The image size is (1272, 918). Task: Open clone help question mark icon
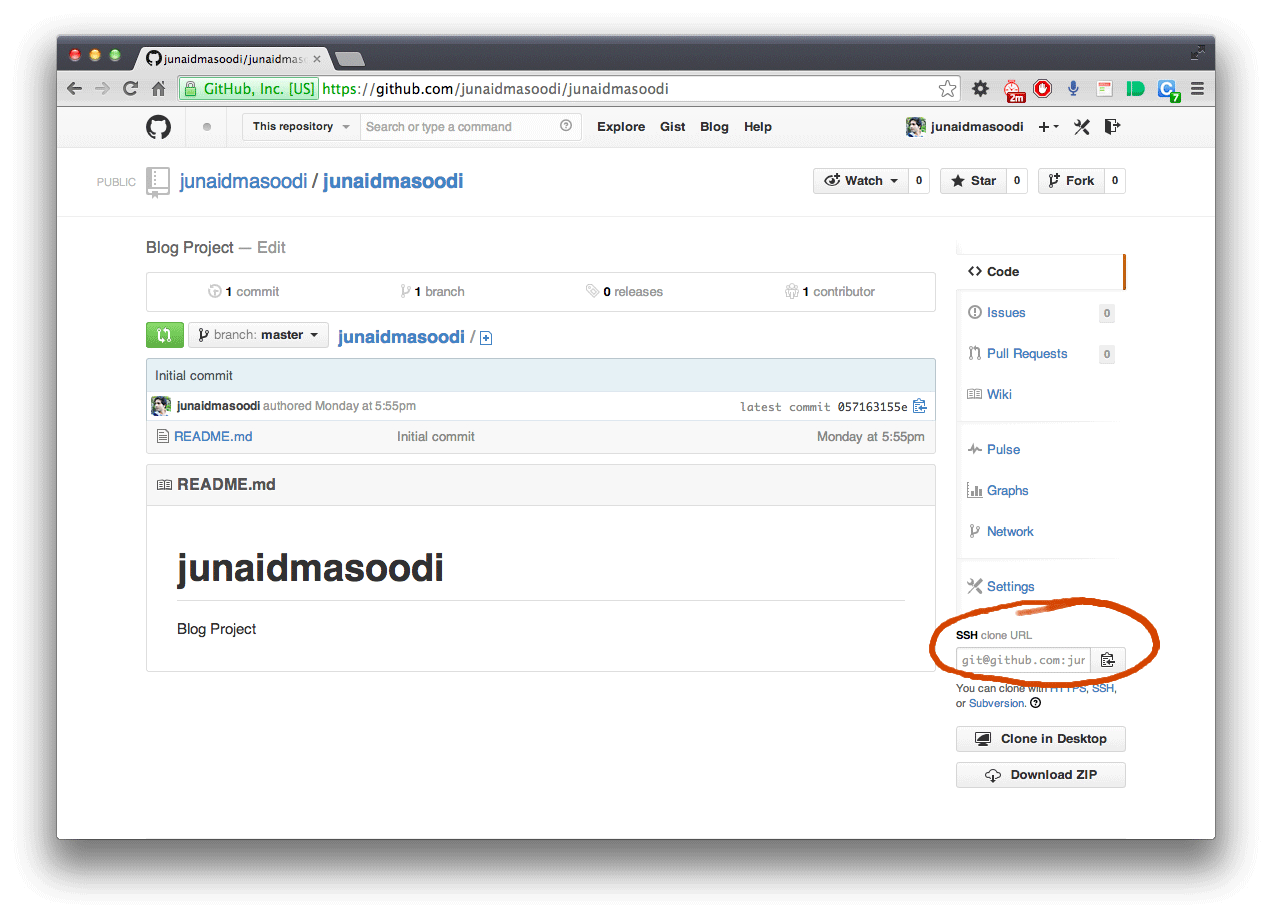1036,703
